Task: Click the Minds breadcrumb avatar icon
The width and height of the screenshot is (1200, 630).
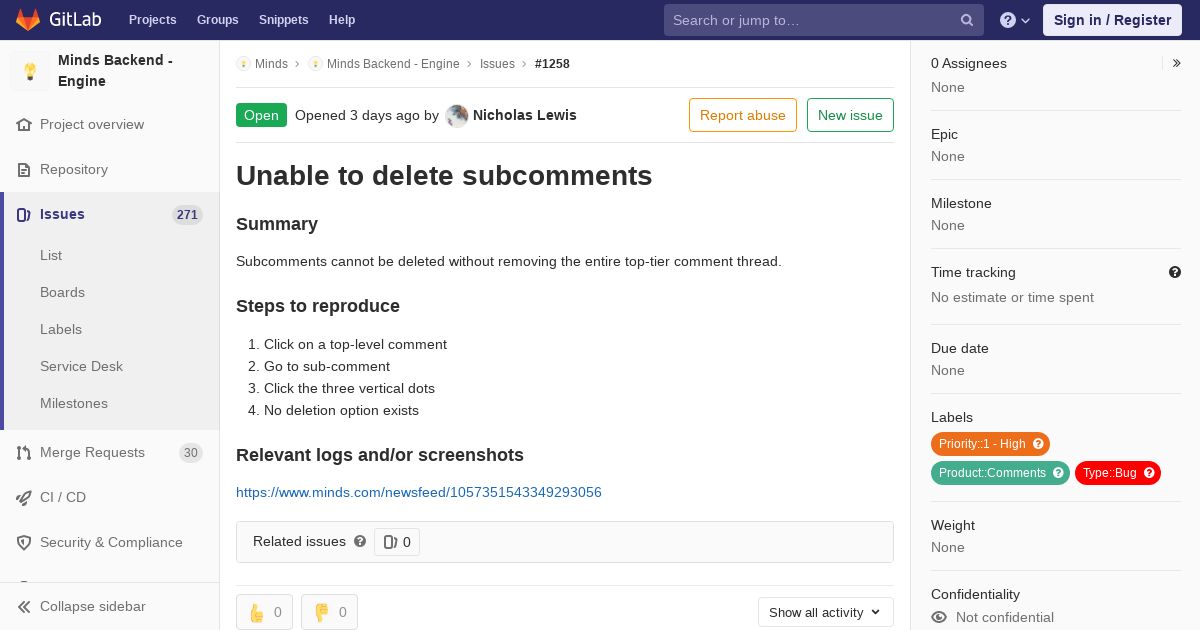Action: tap(243, 64)
